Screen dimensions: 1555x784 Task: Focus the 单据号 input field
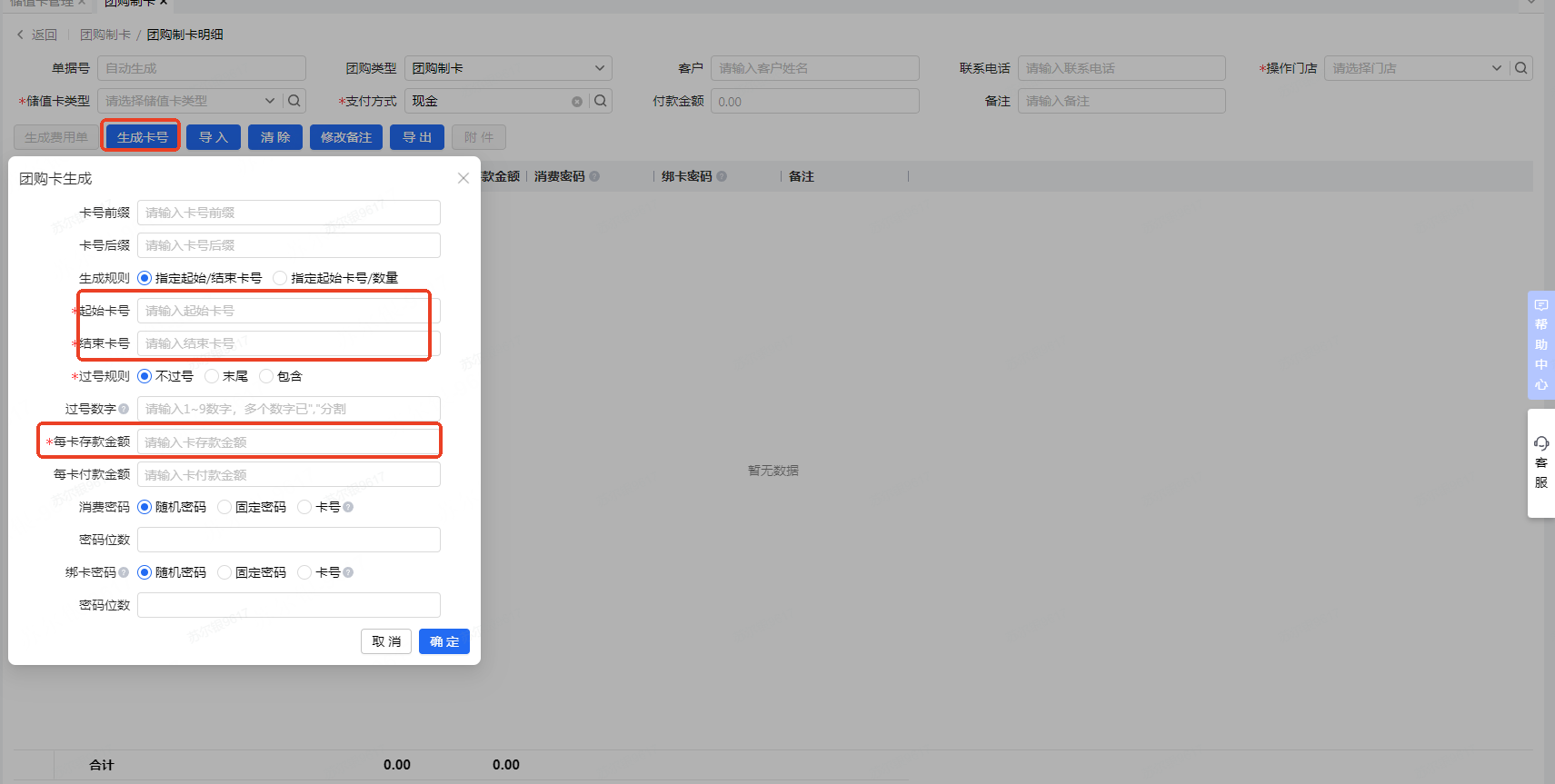tap(202, 68)
